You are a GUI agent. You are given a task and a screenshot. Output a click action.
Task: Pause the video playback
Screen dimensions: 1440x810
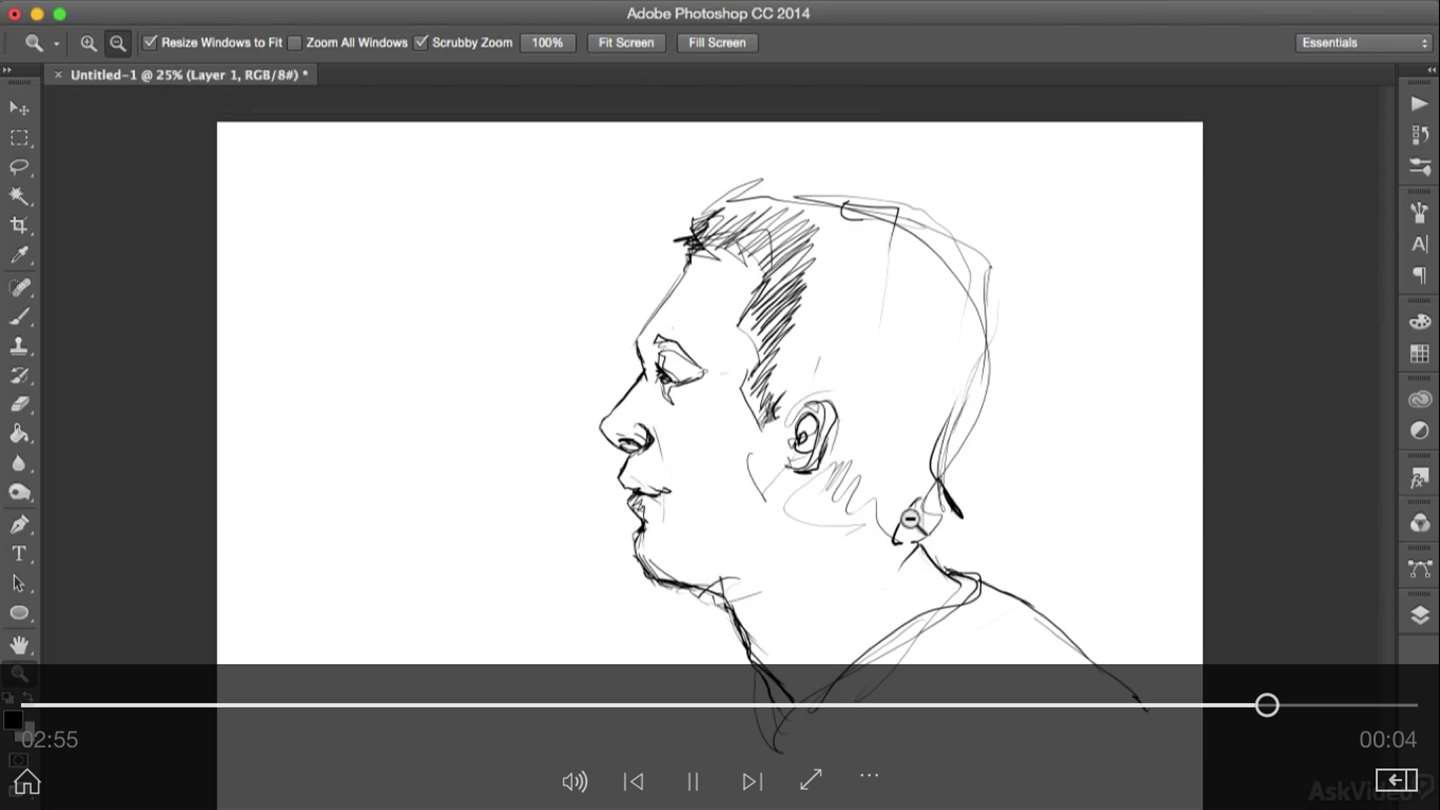tap(692, 781)
